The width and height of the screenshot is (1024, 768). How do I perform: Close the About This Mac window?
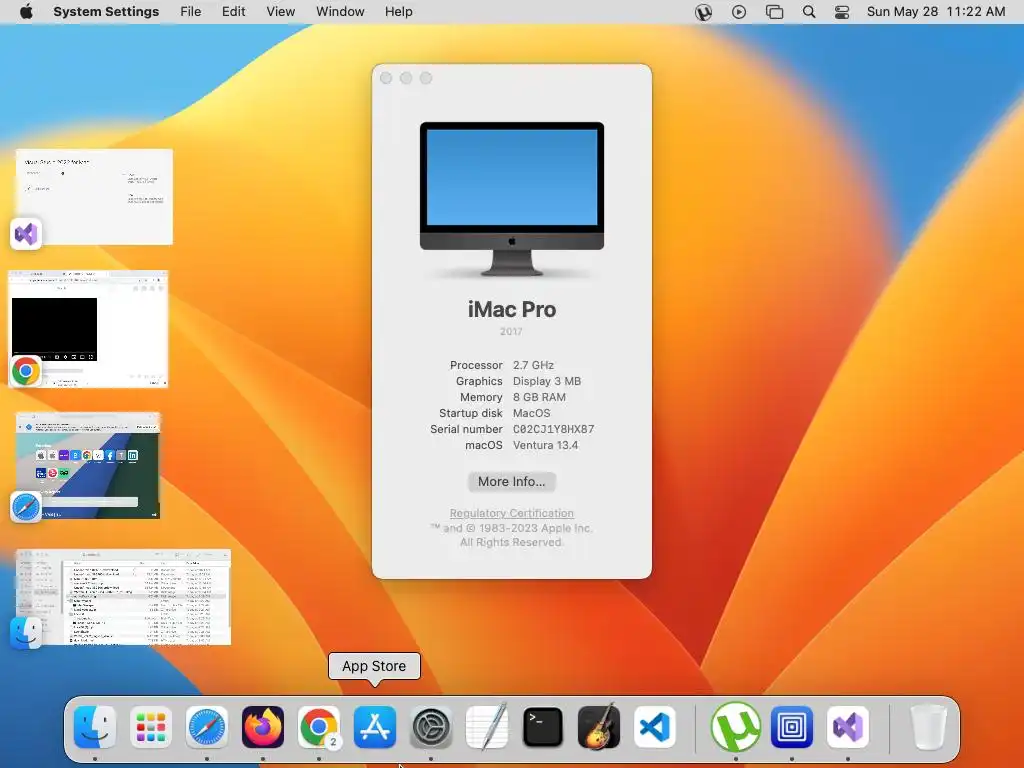point(386,78)
